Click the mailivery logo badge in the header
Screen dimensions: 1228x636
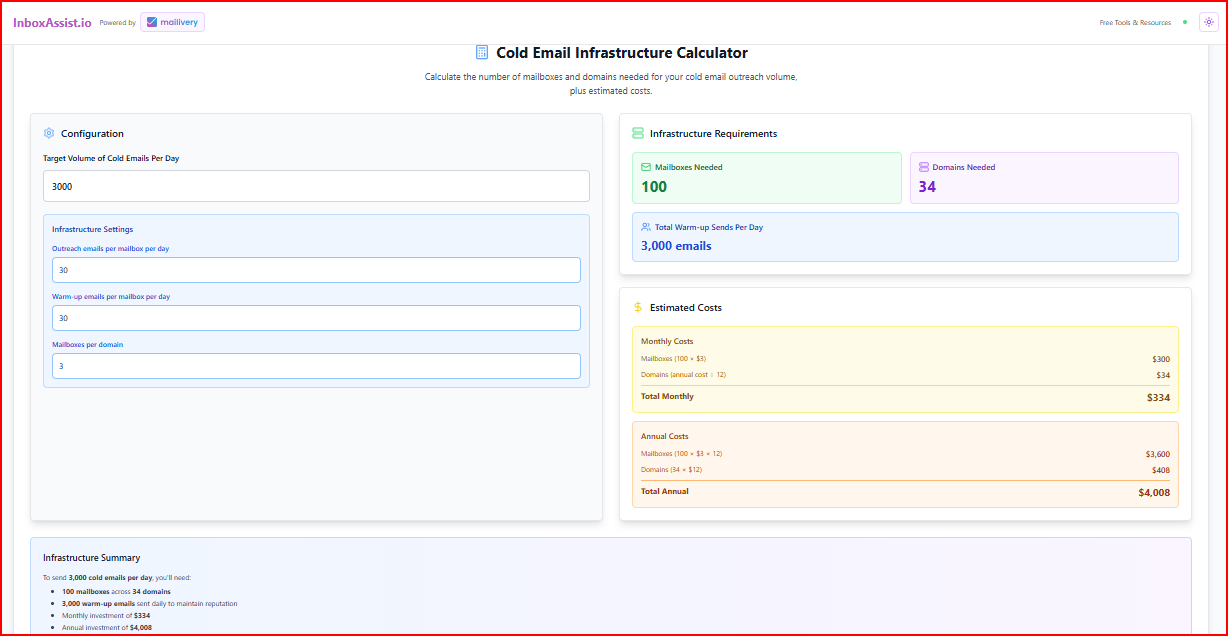click(172, 21)
